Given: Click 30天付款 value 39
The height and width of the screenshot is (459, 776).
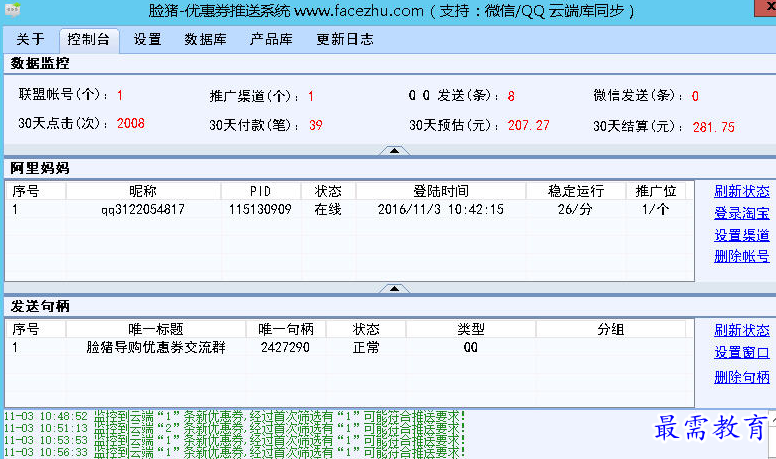Looking at the screenshot, I should pos(316,125).
